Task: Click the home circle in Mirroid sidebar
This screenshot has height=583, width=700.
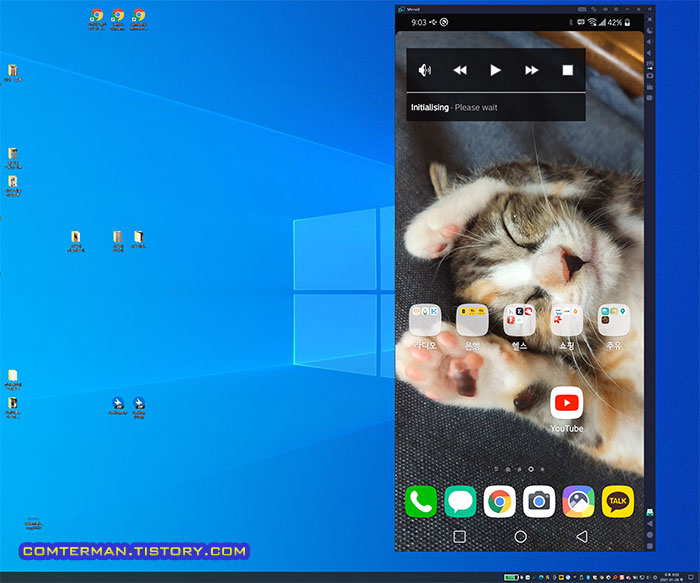Action: pos(650,534)
